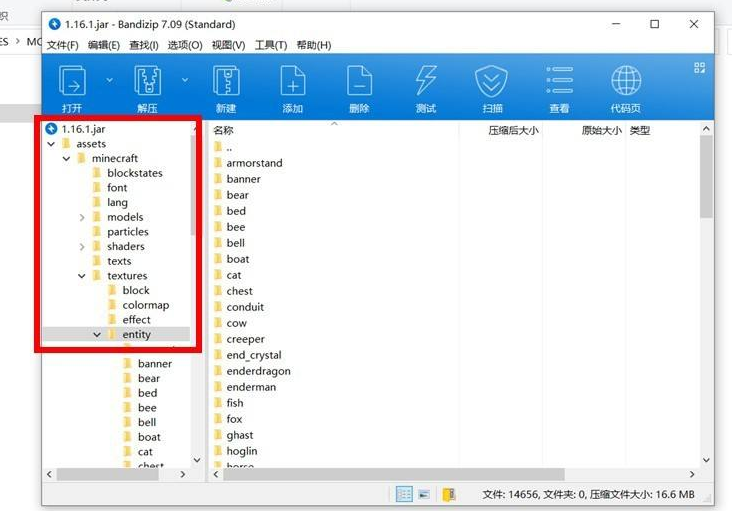Open the 帮助(H) menu
Image resolution: width=732 pixels, height=511 pixels.
(314, 45)
